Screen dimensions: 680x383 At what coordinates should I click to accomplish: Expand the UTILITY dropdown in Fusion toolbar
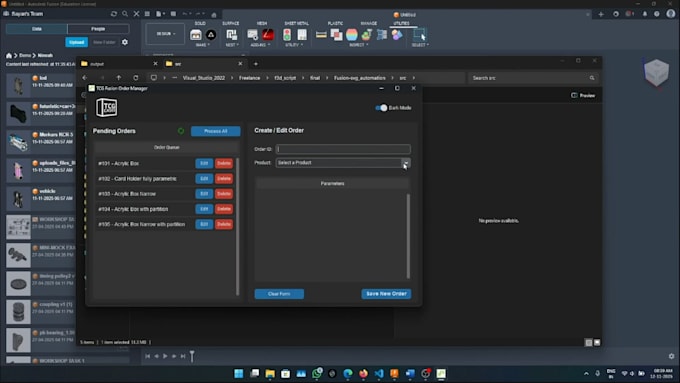pyautogui.click(x=293, y=45)
